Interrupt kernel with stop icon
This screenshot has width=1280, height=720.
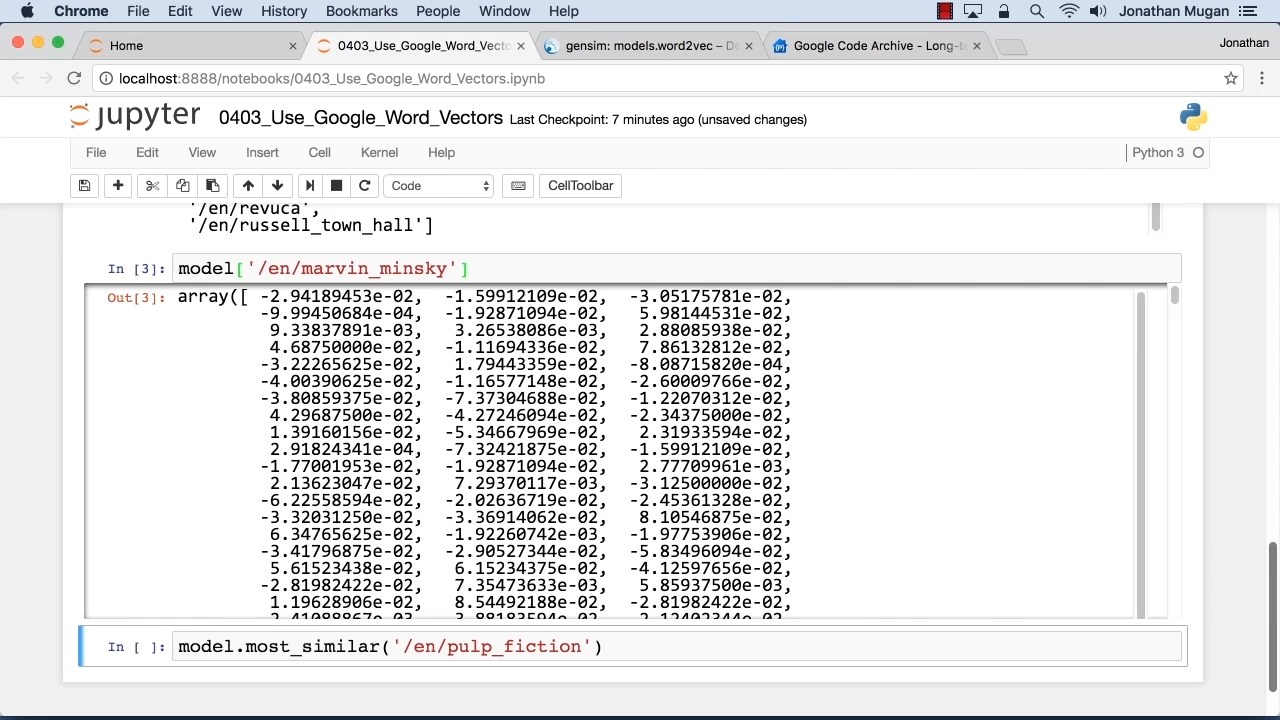337,185
